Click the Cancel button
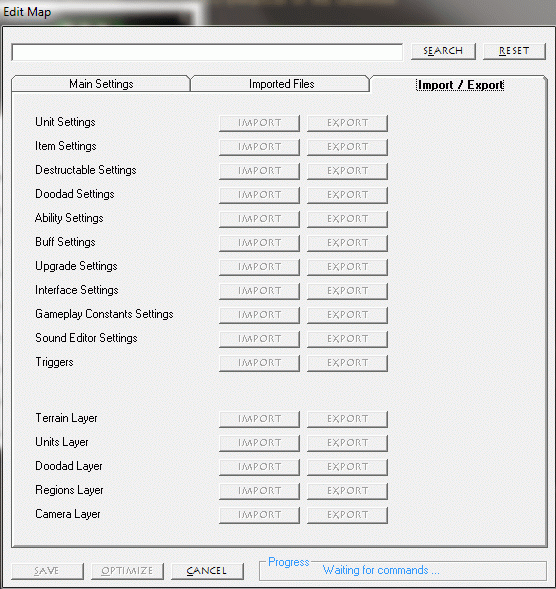The width and height of the screenshot is (556, 589). point(207,571)
